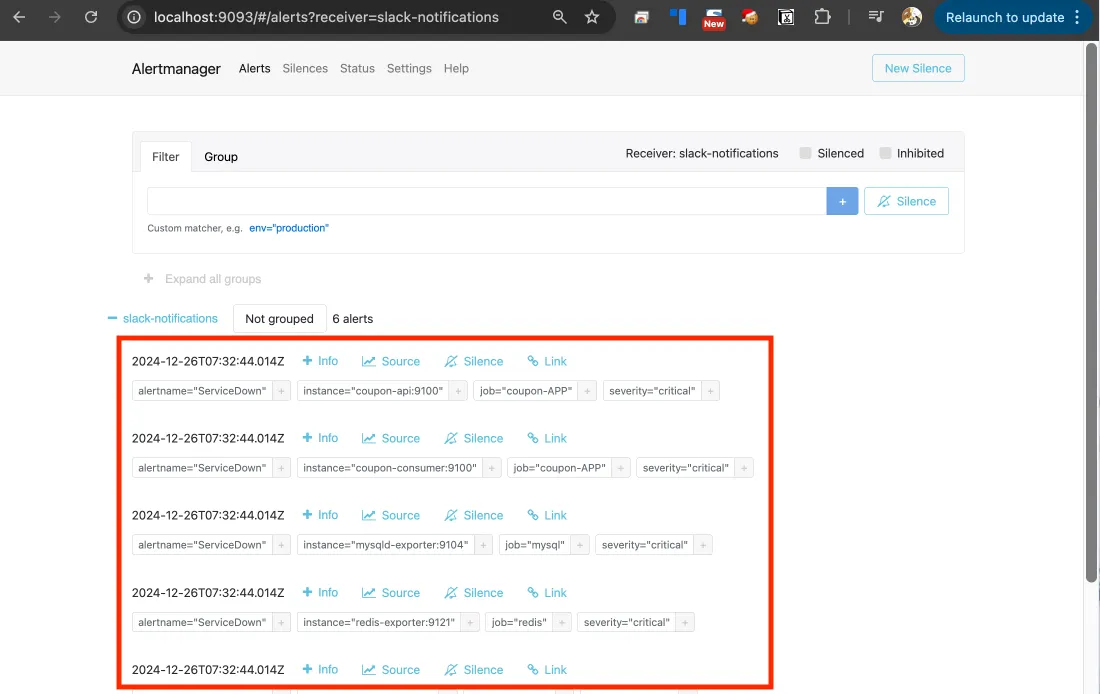The image size is (1100, 694).
Task: Click the page vertical scrollbar
Action: click(1092, 312)
